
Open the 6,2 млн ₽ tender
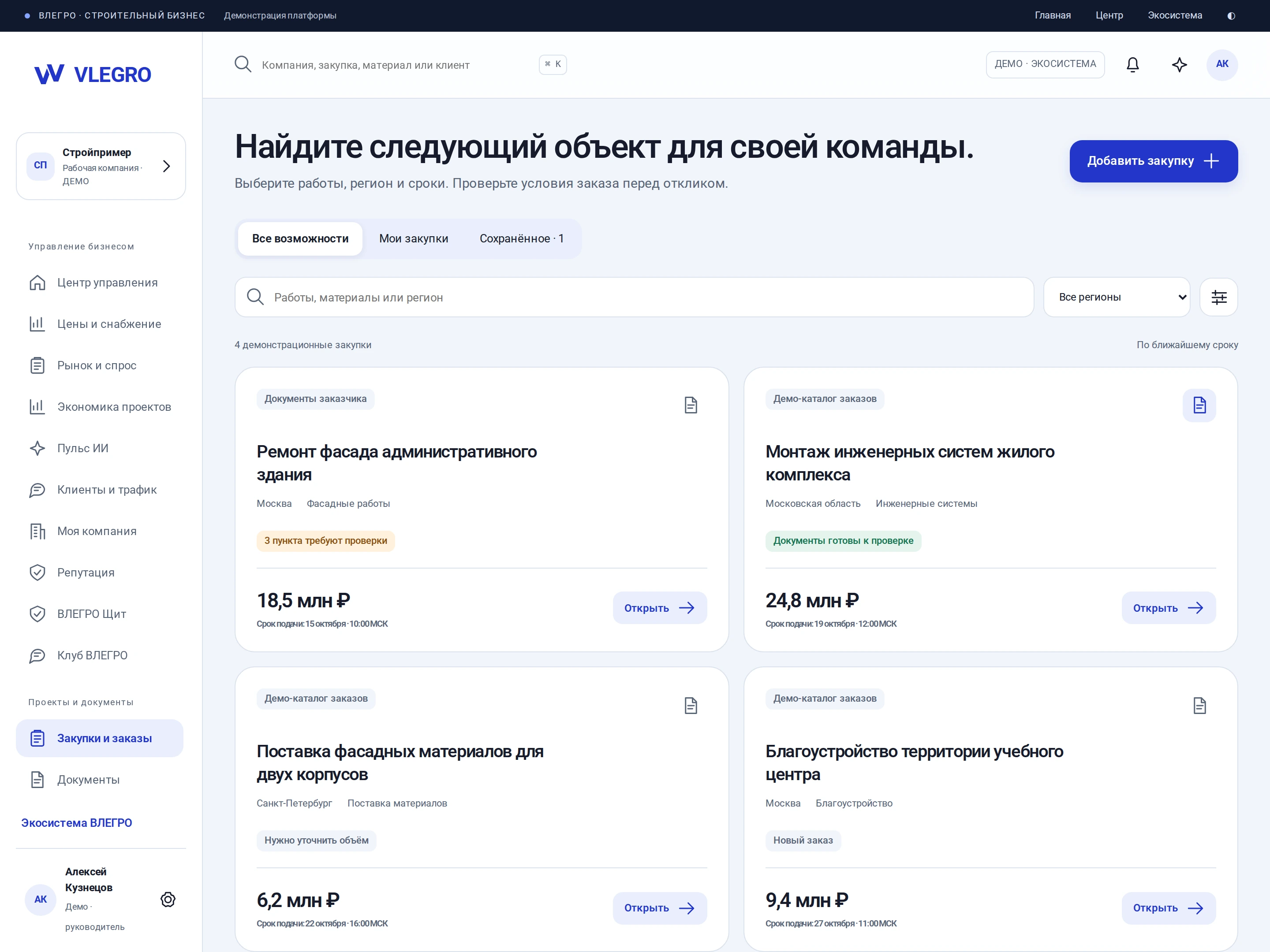(x=660, y=908)
